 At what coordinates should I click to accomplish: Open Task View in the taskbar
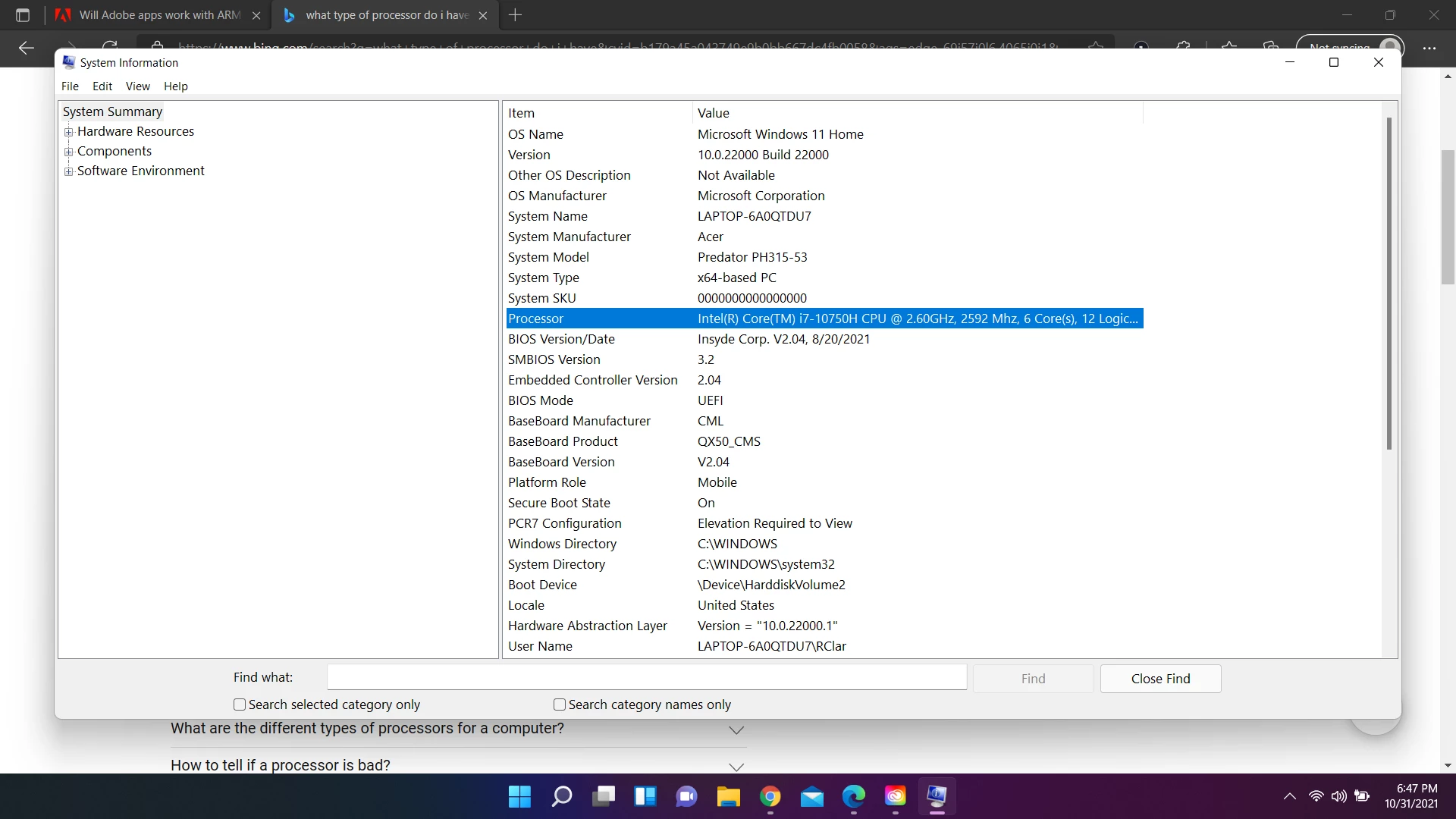point(604,796)
